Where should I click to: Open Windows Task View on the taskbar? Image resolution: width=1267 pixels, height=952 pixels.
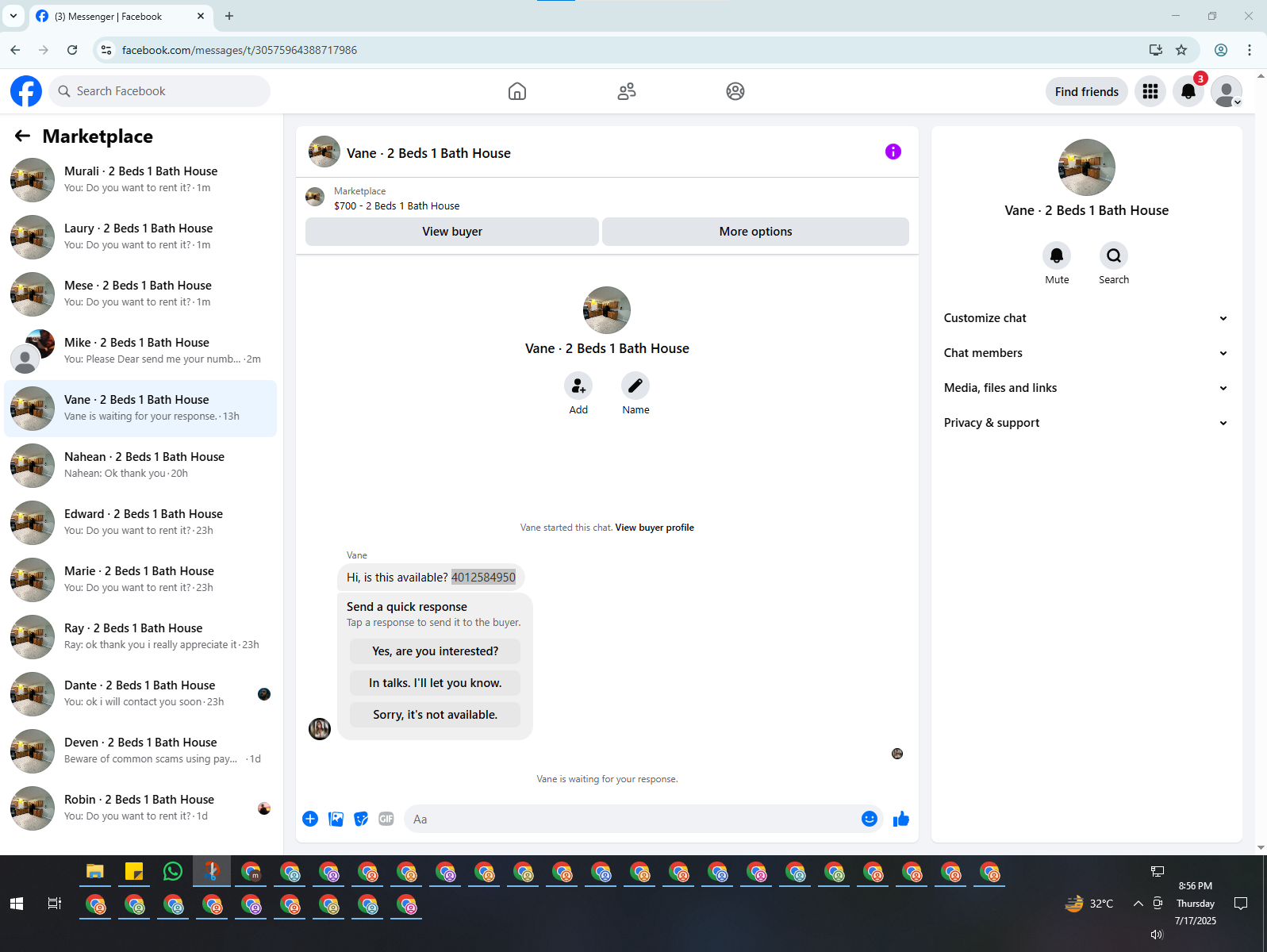pos(55,904)
